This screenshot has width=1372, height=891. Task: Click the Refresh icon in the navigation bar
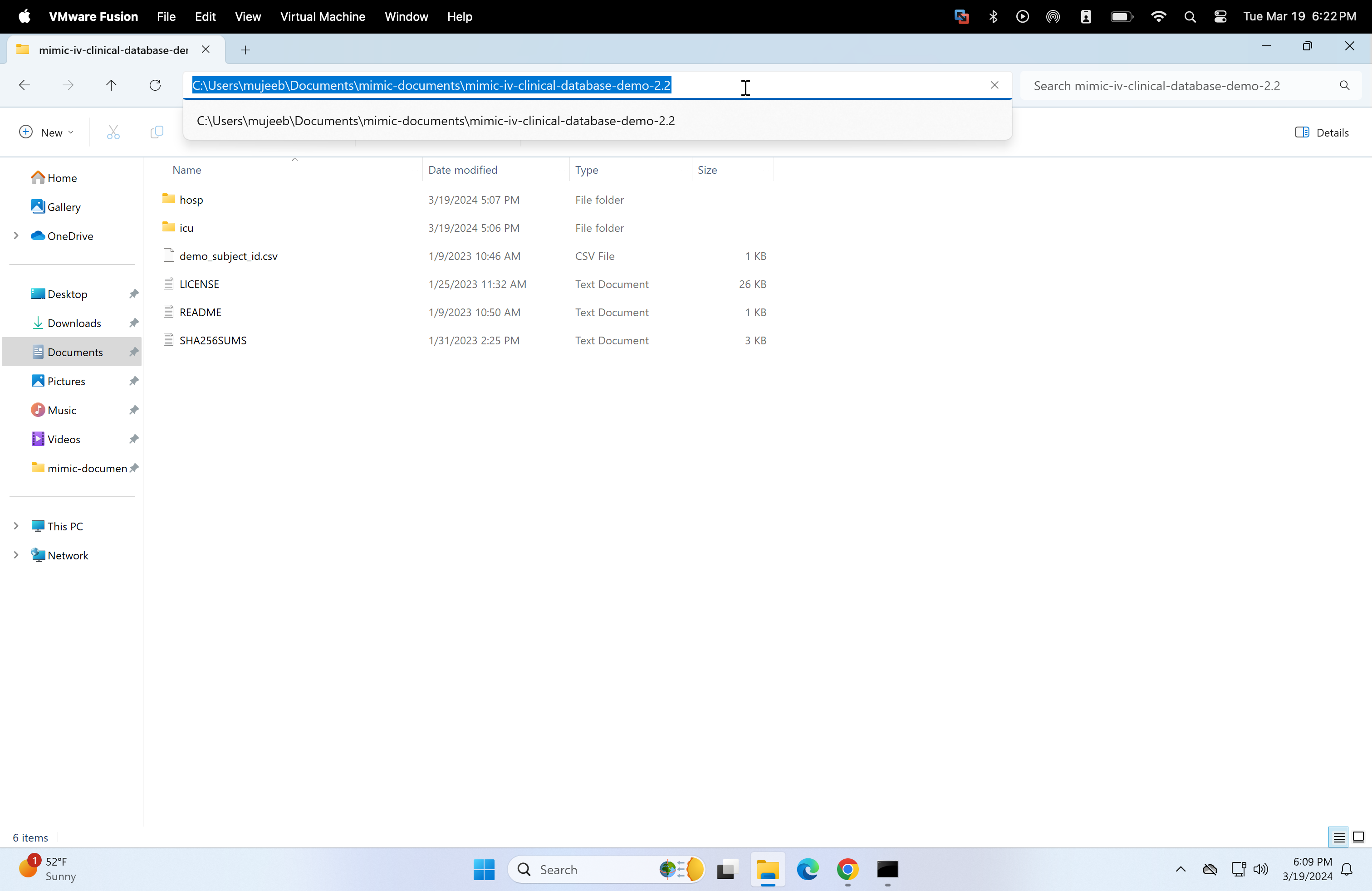pos(155,85)
